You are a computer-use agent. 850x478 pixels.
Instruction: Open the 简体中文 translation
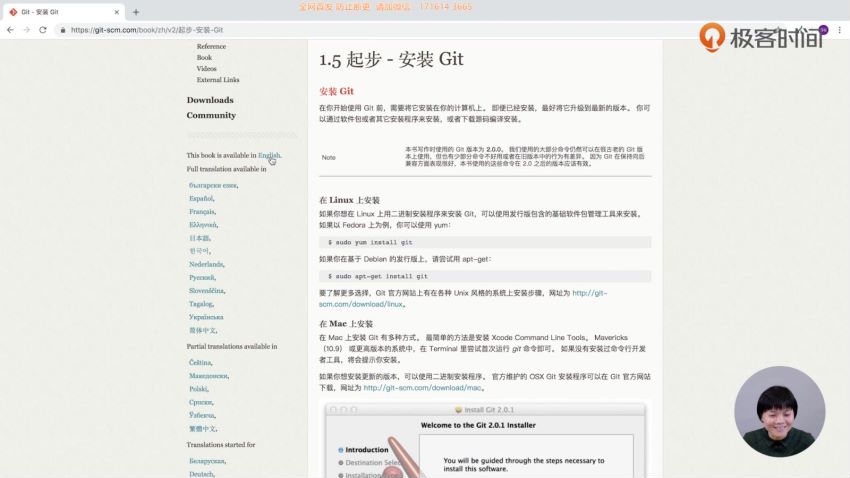[x=202, y=331]
